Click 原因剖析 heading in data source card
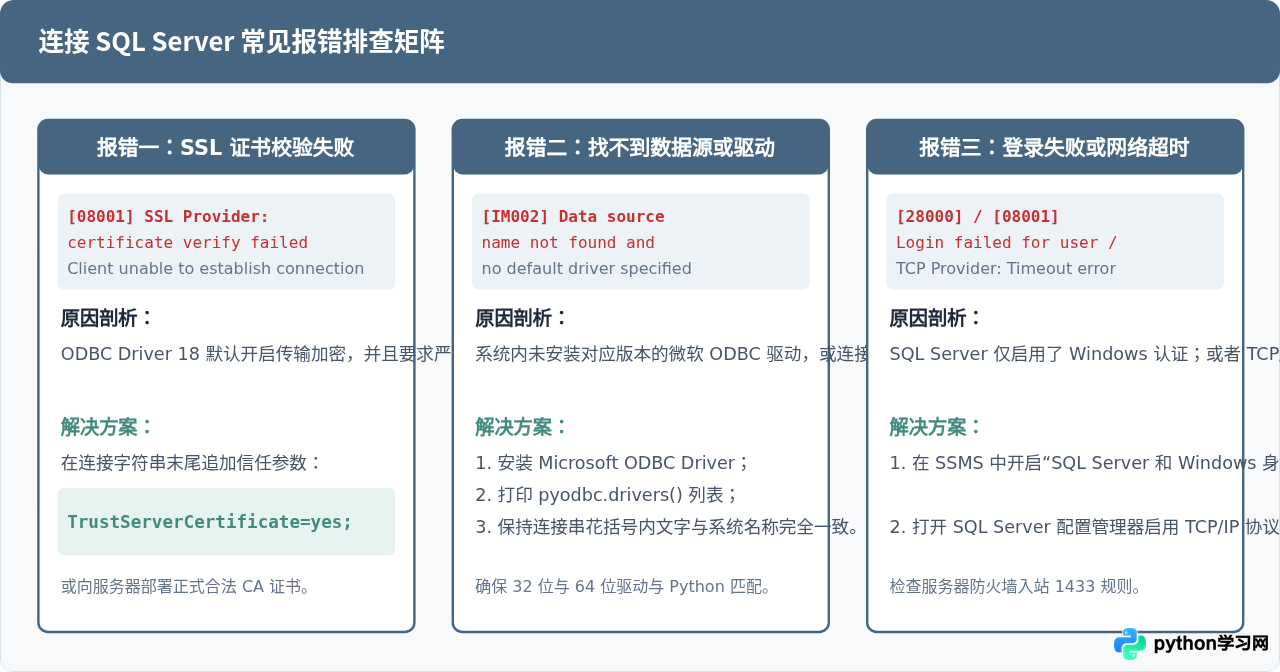 521,318
